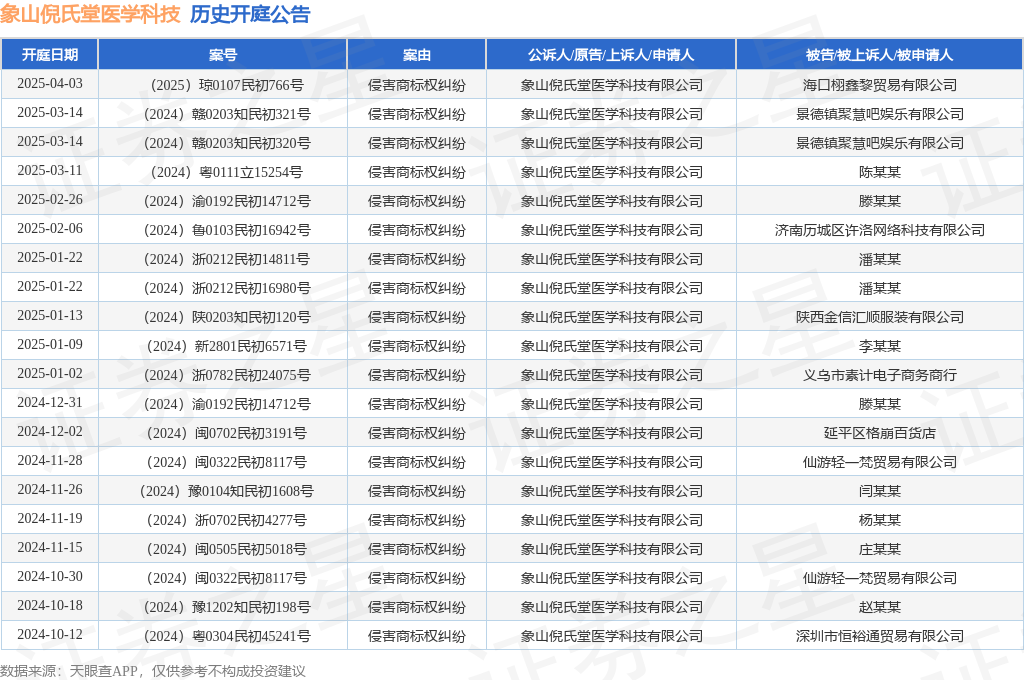
Task: Click case number (2024)浙0212民初14811号
Action: pyautogui.click(x=227, y=259)
